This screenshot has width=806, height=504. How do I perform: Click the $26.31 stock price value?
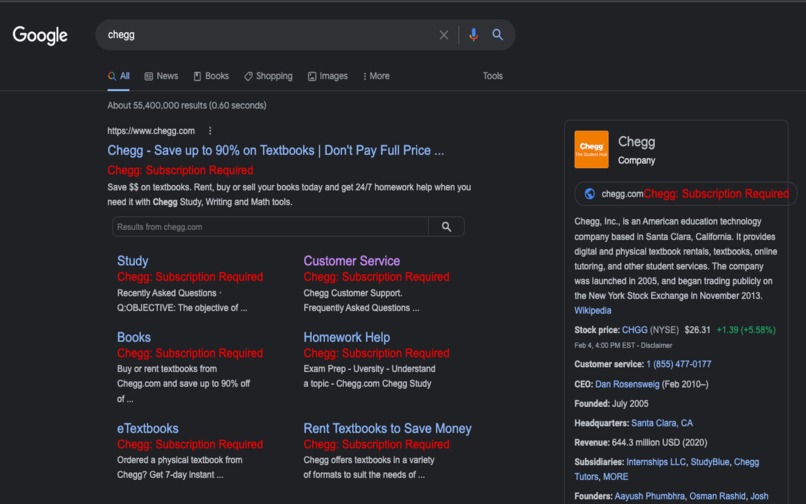pos(697,330)
